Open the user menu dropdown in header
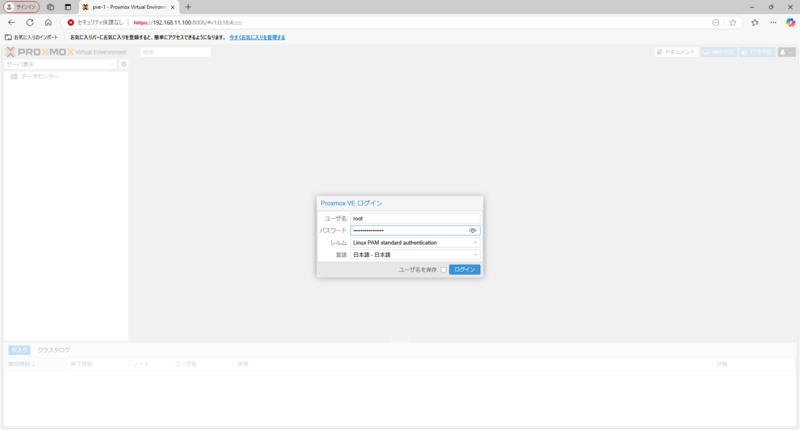This screenshot has width=800, height=430. [x=786, y=52]
